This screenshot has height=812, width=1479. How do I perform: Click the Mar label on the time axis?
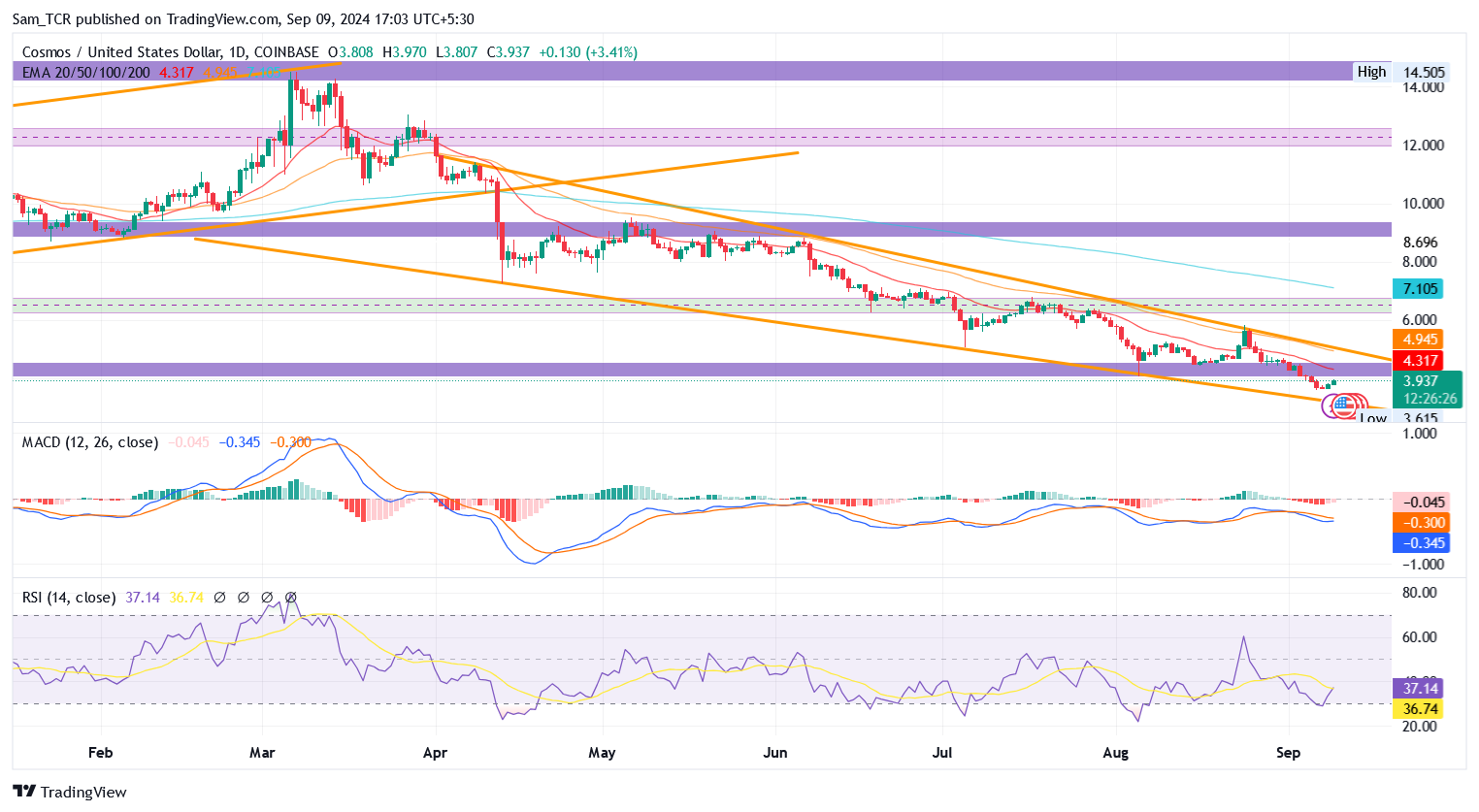(x=262, y=753)
